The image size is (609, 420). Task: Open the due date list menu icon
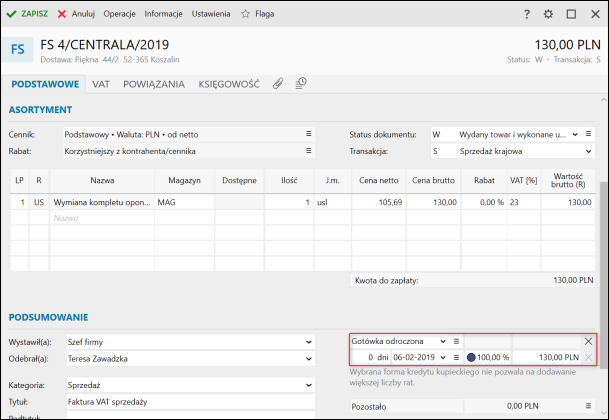[456, 357]
